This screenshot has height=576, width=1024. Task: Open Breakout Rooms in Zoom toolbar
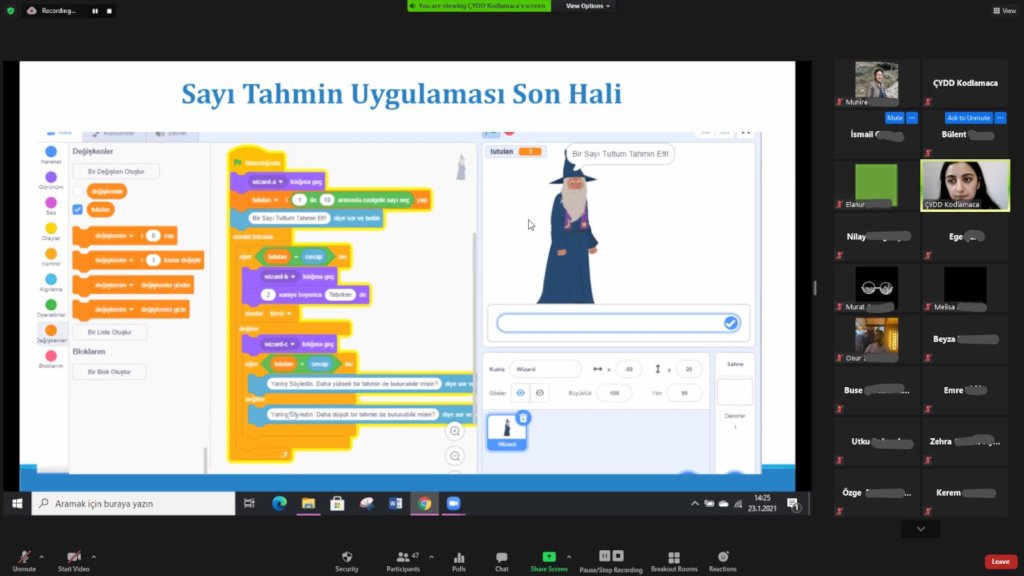(672, 559)
